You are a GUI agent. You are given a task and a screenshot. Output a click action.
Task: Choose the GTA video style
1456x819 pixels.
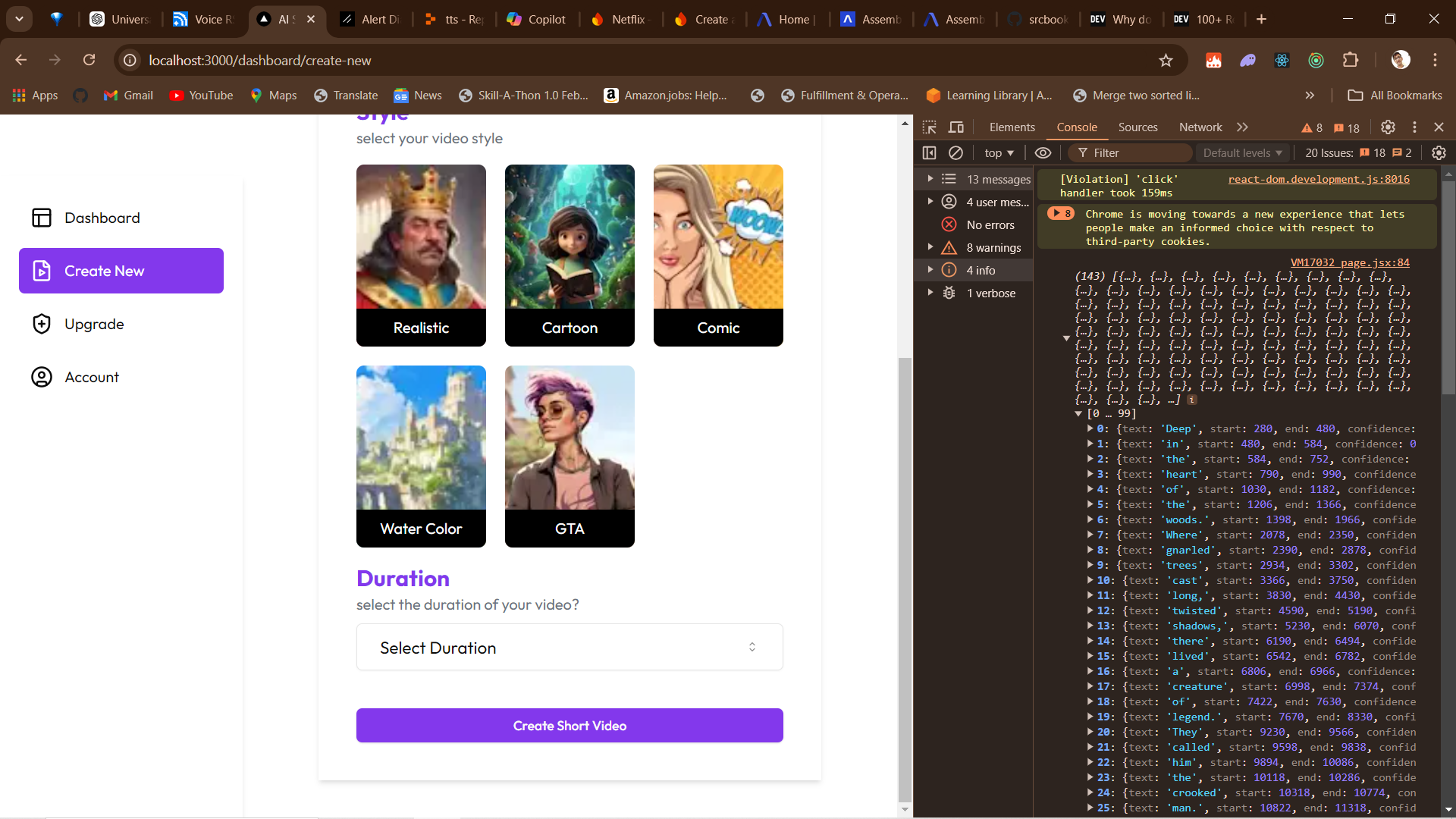(570, 456)
